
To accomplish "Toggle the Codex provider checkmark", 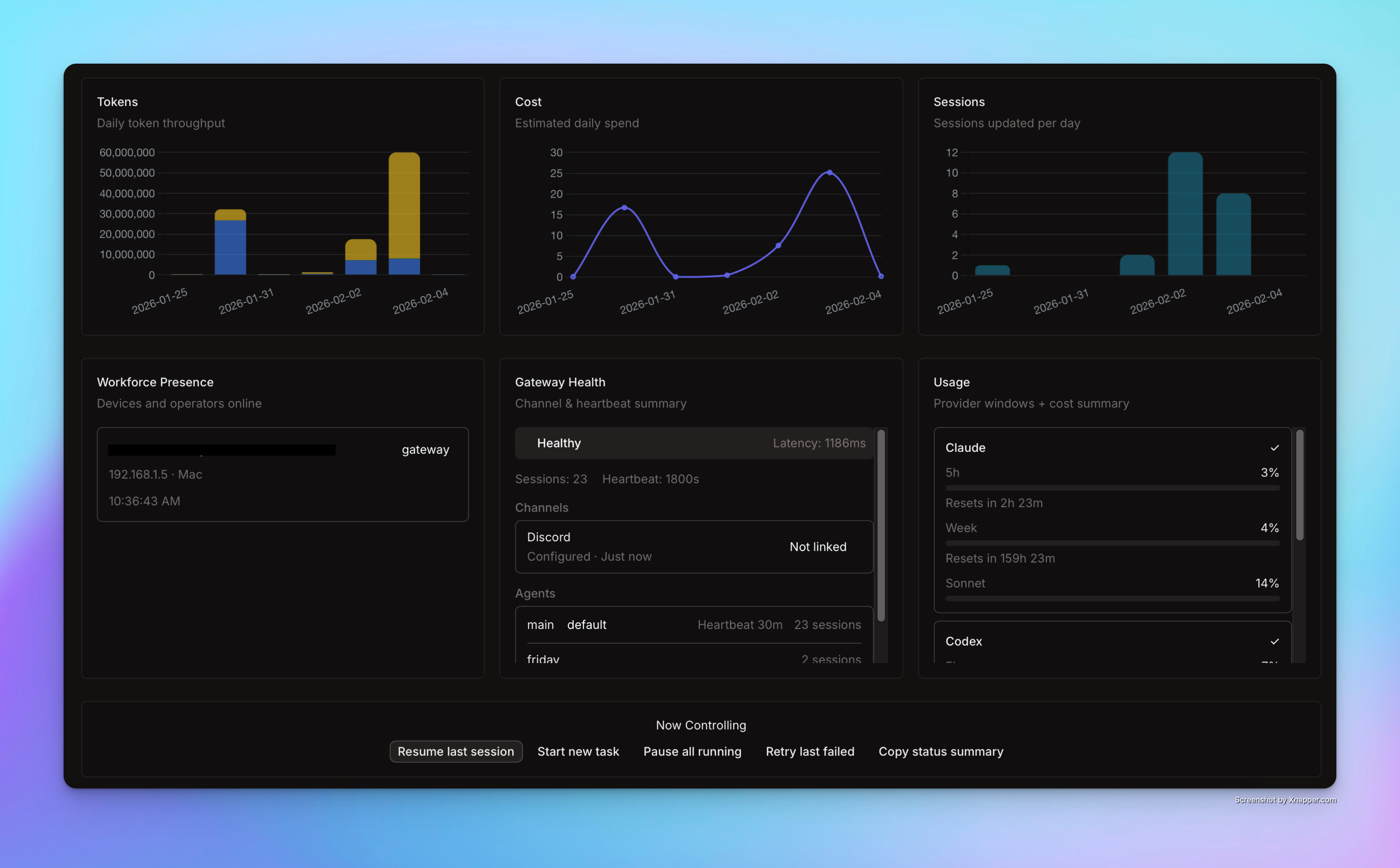I will coord(1274,642).
